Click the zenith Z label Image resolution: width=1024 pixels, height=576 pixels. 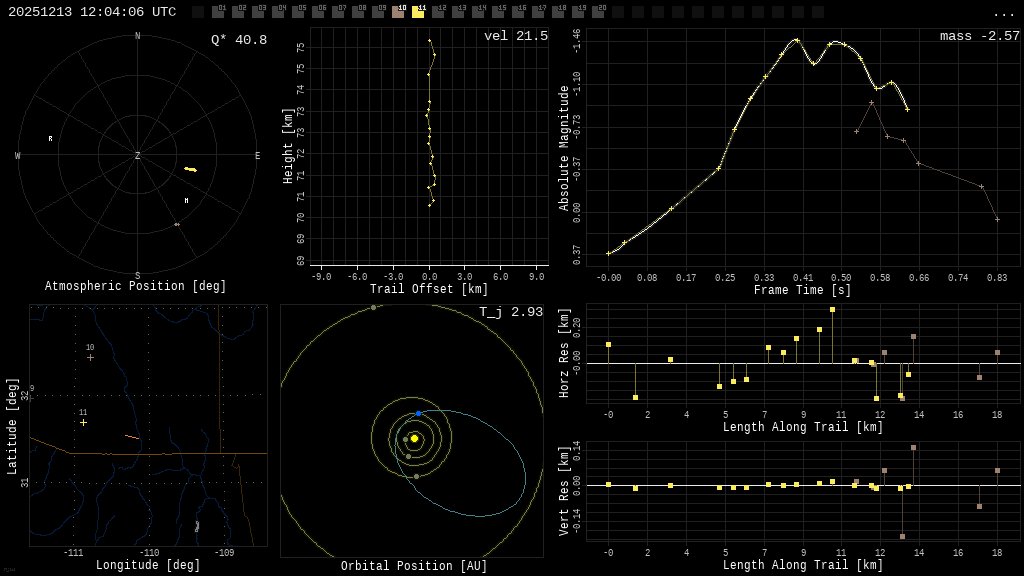click(137, 155)
